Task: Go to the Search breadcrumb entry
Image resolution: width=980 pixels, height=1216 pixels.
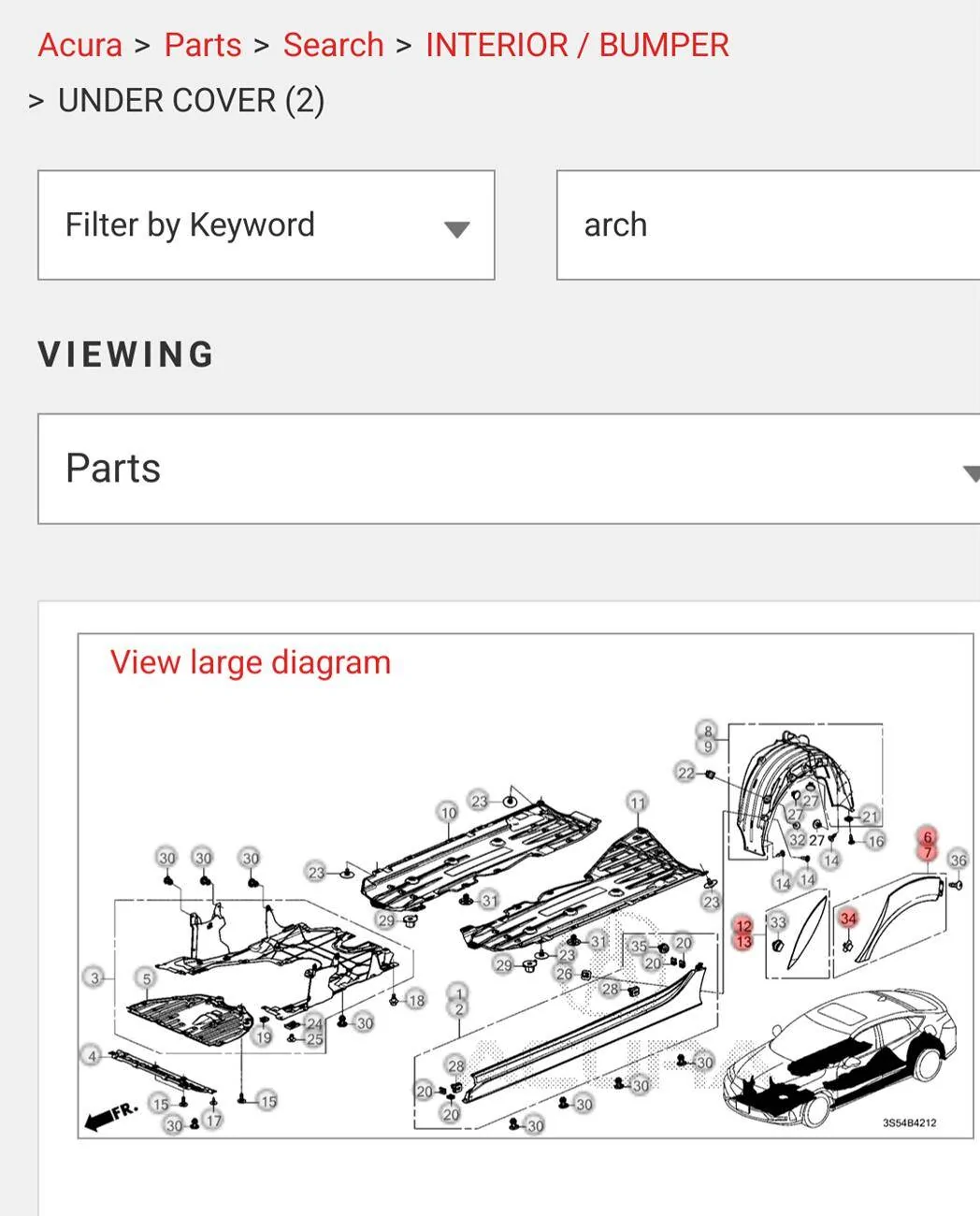Action: pyautogui.click(x=333, y=44)
